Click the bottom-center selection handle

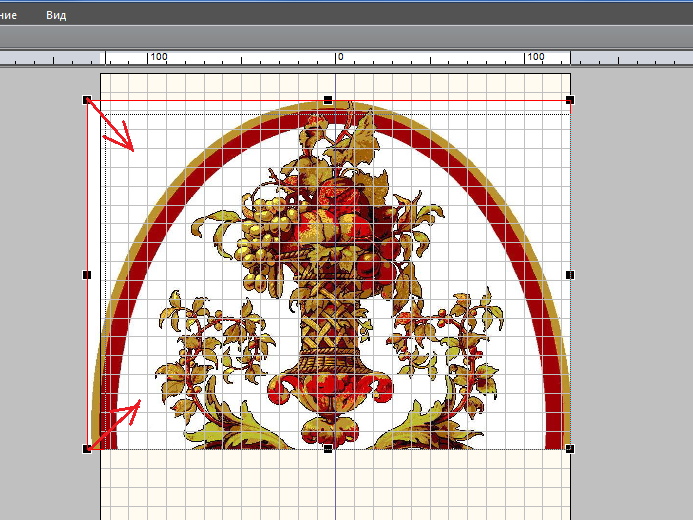pyautogui.click(x=328, y=449)
